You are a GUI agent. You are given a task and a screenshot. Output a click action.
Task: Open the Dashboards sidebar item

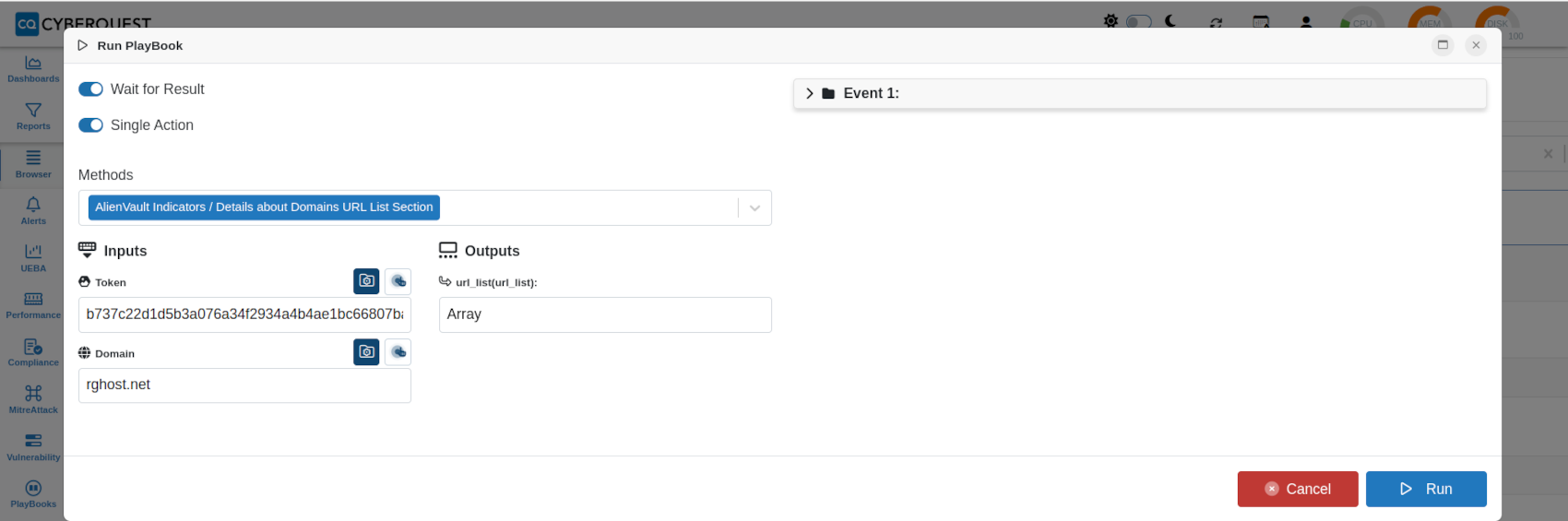point(33,68)
